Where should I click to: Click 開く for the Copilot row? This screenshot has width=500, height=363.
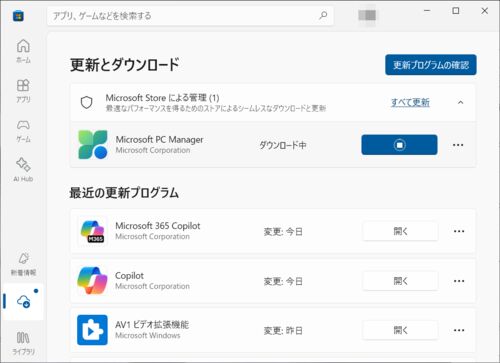click(400, 281)
